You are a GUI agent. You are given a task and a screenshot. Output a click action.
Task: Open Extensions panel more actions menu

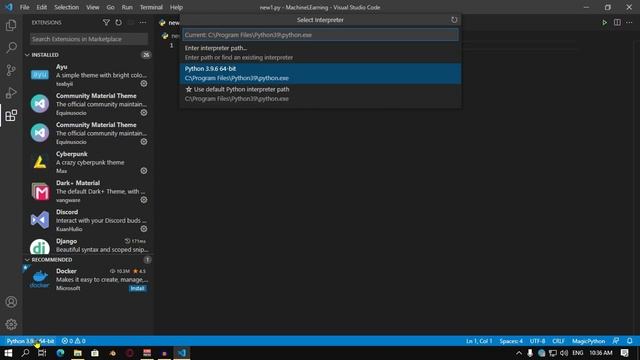point(142,22)
